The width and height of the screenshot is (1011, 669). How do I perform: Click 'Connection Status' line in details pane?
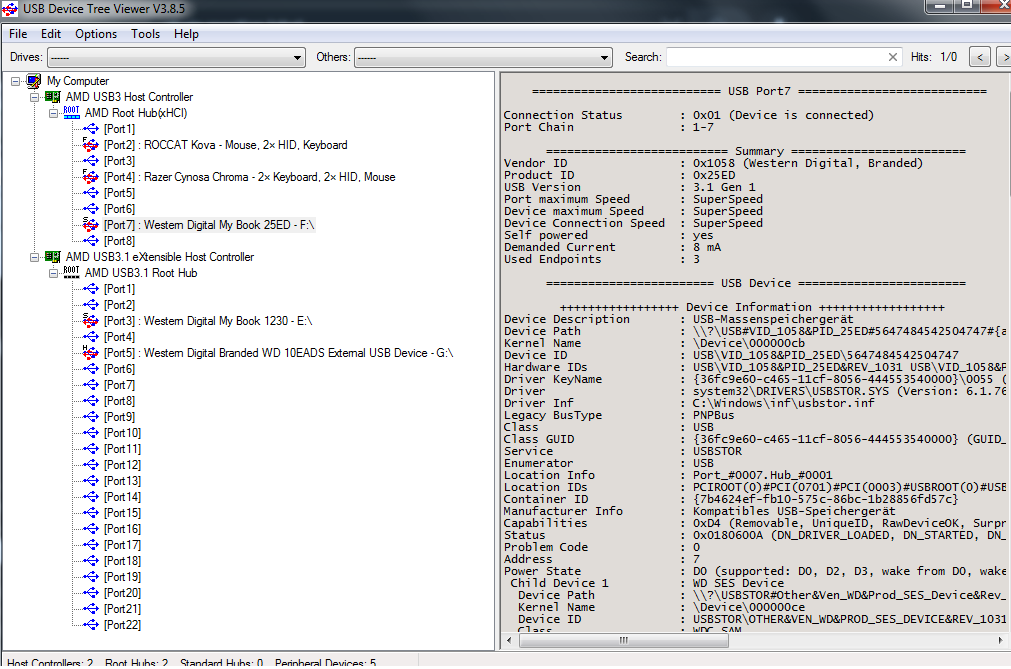coord(689,115)
